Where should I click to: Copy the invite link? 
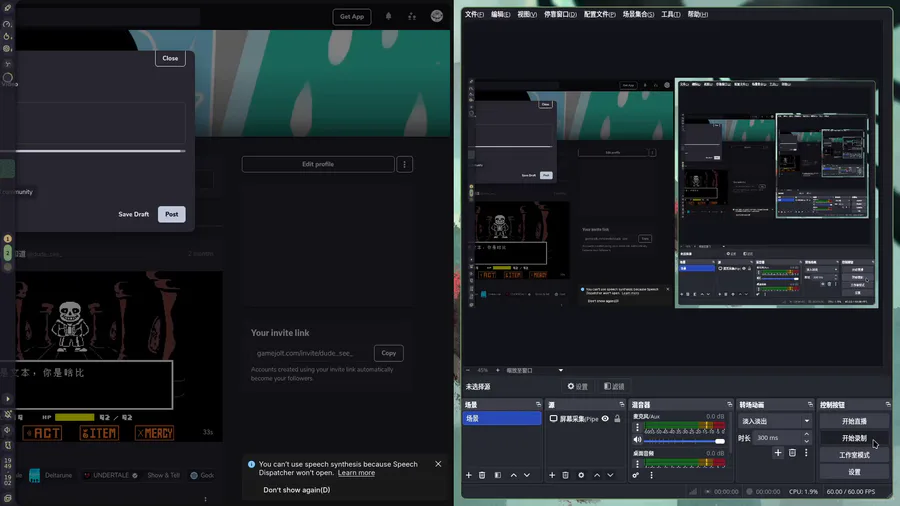[389, 353]
